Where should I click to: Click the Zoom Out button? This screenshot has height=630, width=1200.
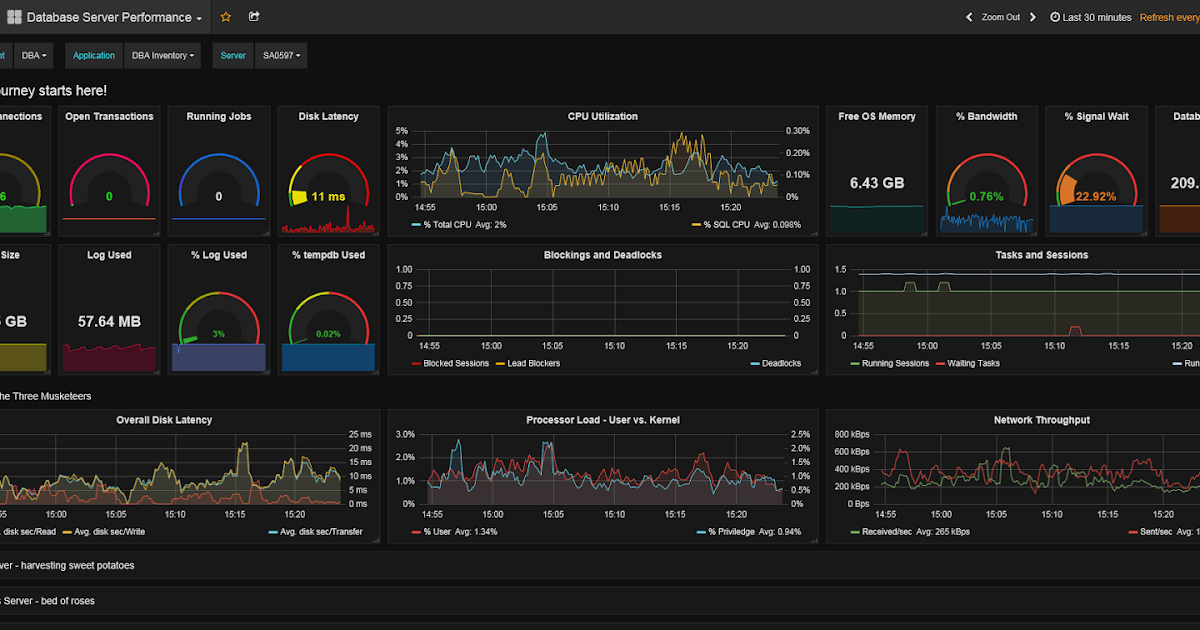pyautogui.click(x=1000, y=17)
